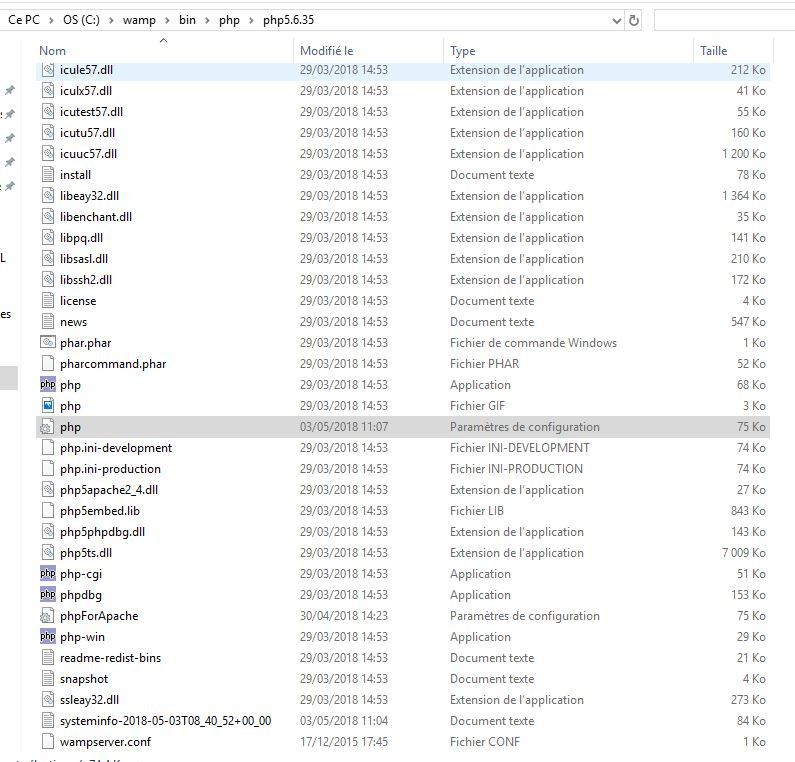Select file name php.ini-production
The height and width of the screenshot is (762, 795).
110,469
